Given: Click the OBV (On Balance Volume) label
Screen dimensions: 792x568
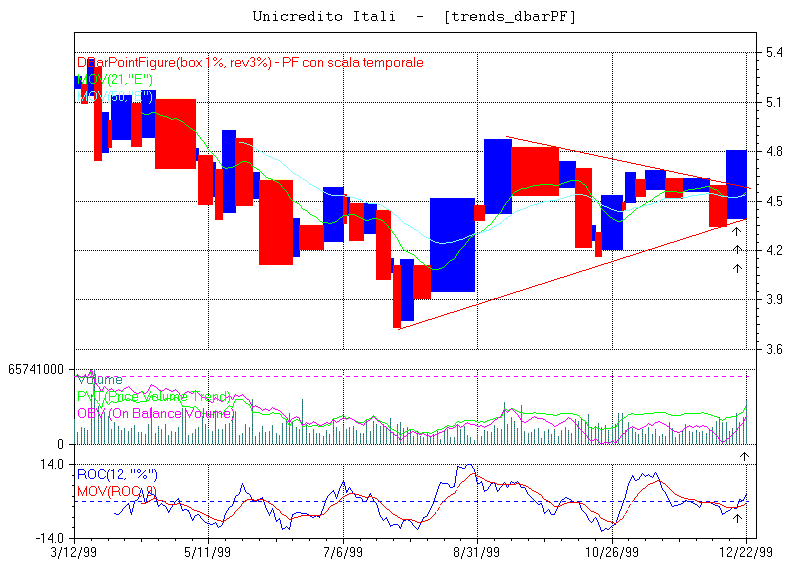Looking at the screenshot, I should point(156,414).
